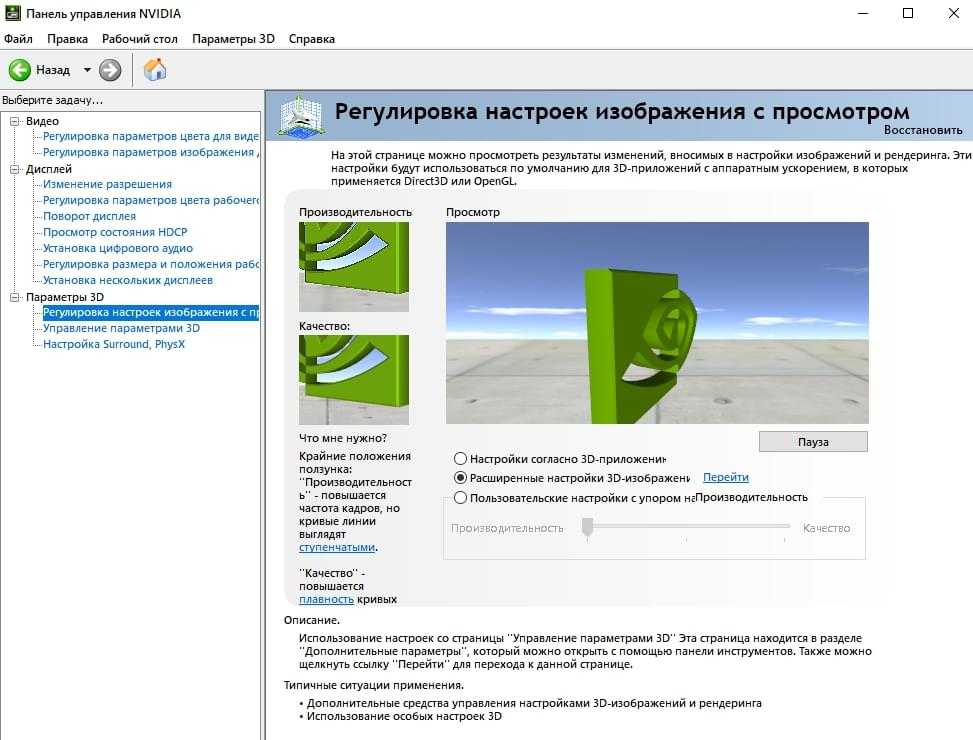
Task: Open the Back history dropdown arrow
Action: (87, 70)
